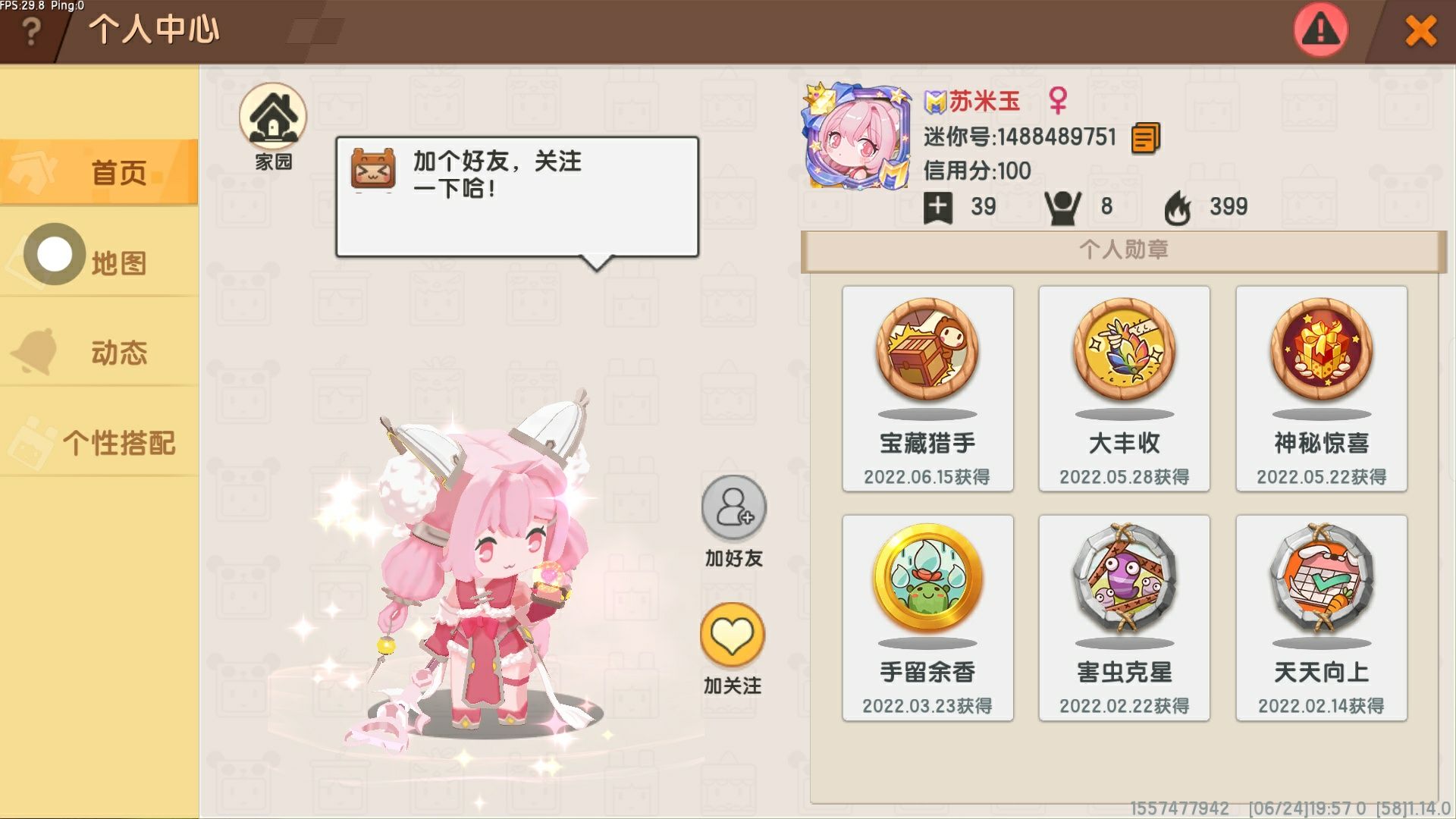Open the help question mark icon
This screenshot has height=819, width=1456.
31,32
